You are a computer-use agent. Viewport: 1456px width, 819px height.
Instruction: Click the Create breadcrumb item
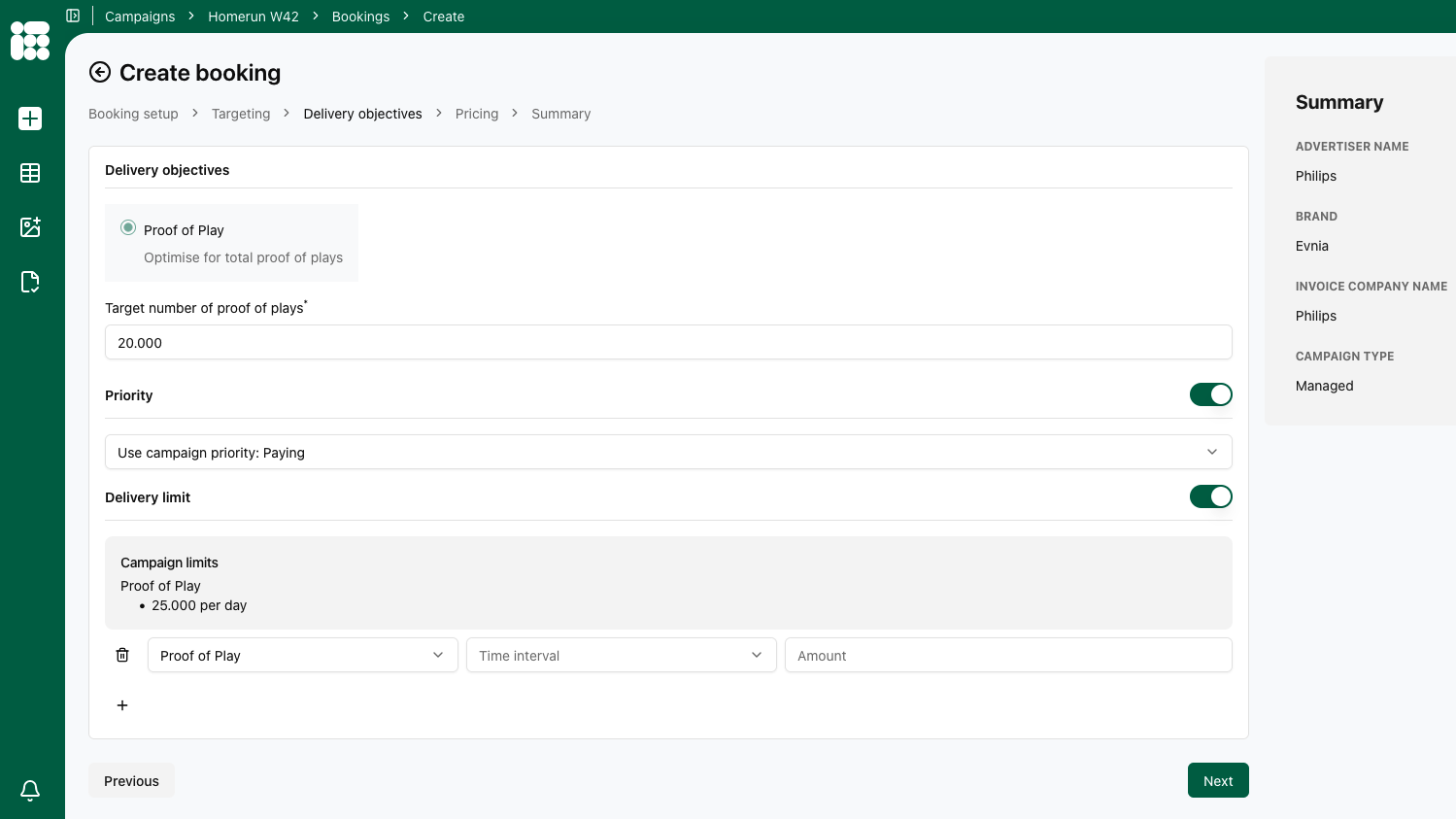click(444, 17)
